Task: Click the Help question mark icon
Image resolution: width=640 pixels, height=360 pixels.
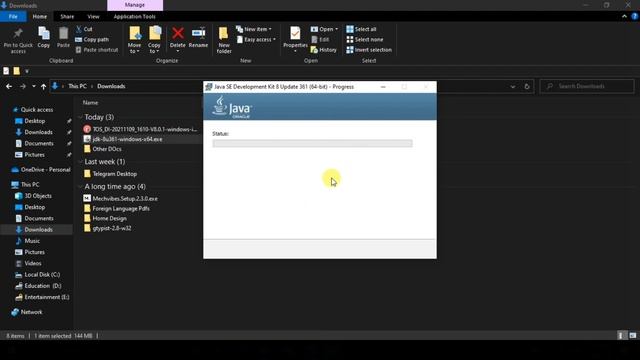Action: [635, 16]
